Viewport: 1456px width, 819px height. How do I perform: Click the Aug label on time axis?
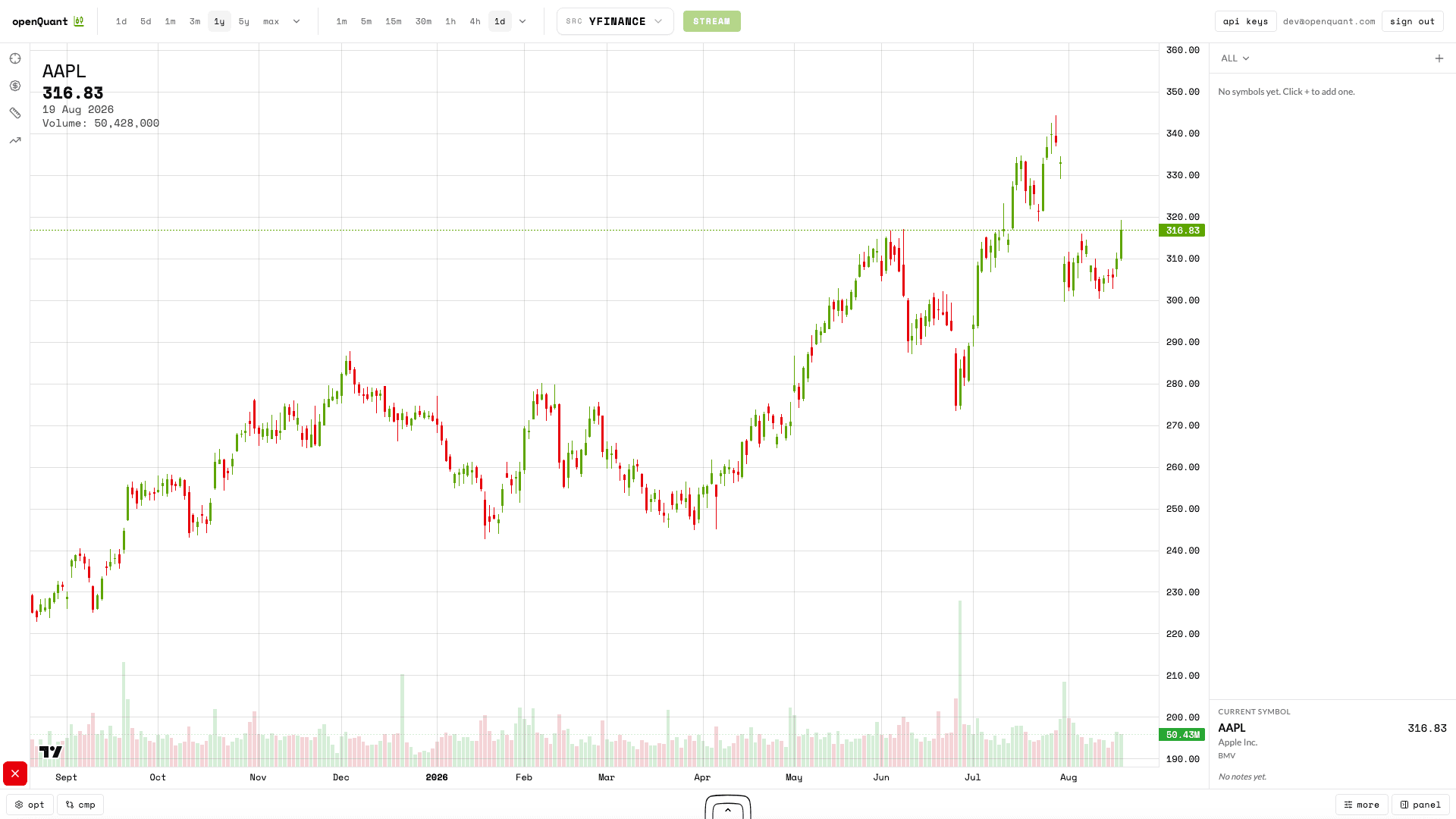1068,777
